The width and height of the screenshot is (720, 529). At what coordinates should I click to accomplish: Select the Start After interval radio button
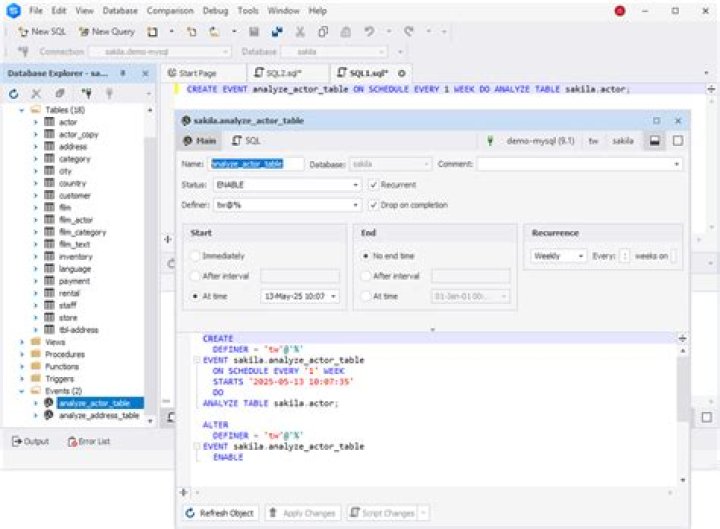[195, 276]
